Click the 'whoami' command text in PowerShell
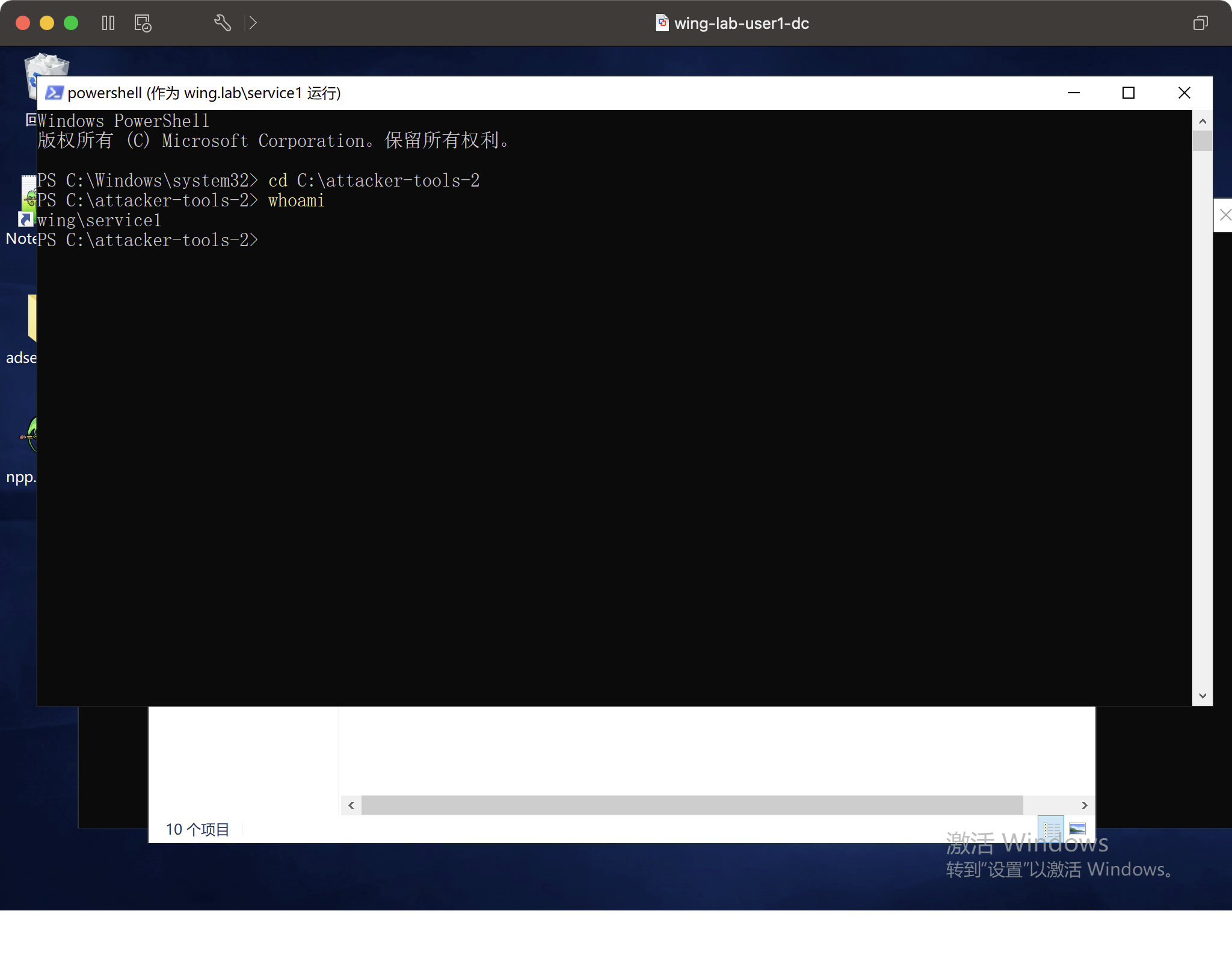 tap(296, 200)
